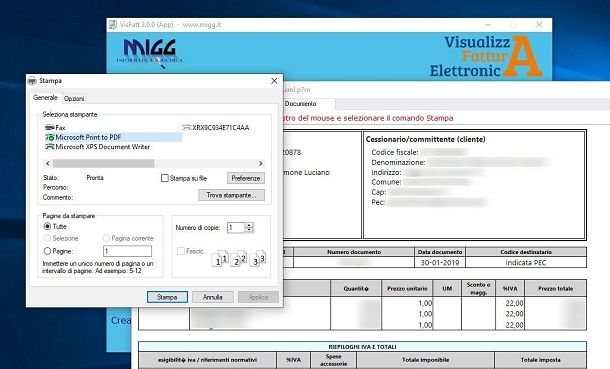Select the Tutte pages radio button
This screenshot has width=610, height=369.
click(x=47, y=226)
